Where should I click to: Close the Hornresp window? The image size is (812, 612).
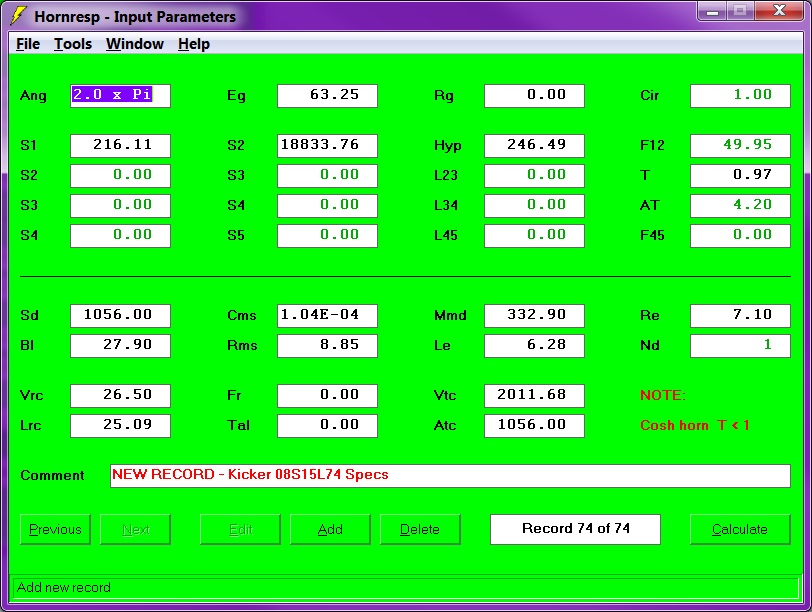(x=779, y=11)
